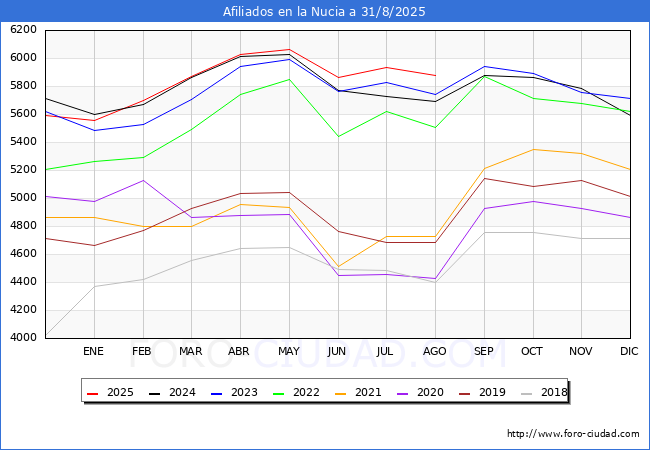This screenshot has height=450, width=650.
Task: Click the OCT month axis label
Action: [x=532, y=351]
